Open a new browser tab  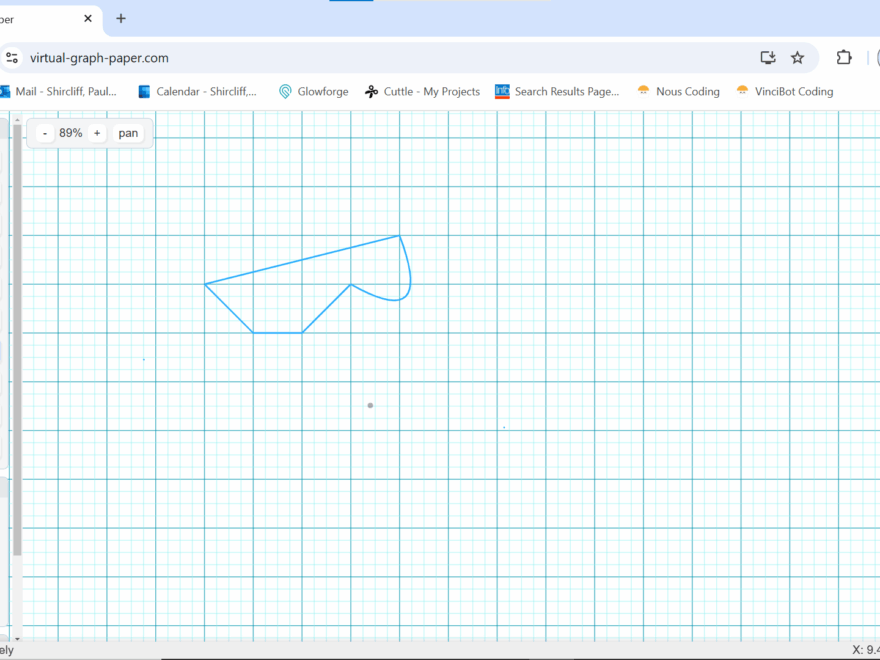[x=121, y=18]
